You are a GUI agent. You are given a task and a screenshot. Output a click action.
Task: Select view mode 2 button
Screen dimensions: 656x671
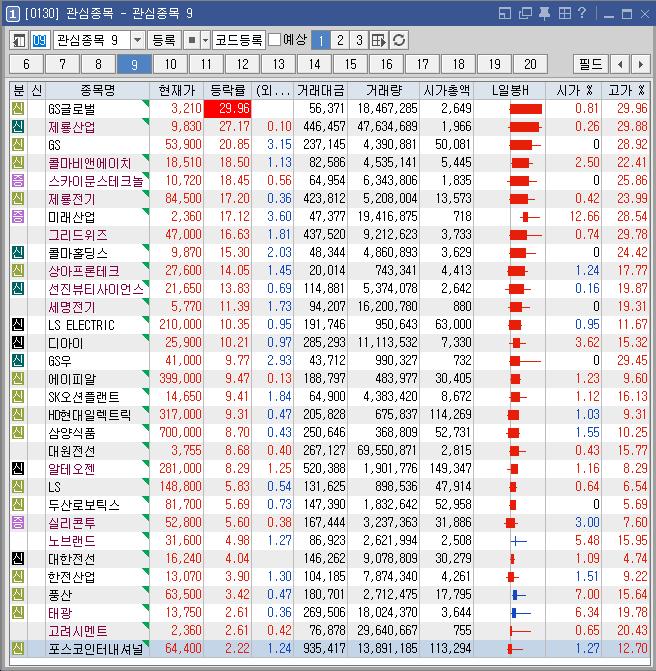(x=340, y=40)
